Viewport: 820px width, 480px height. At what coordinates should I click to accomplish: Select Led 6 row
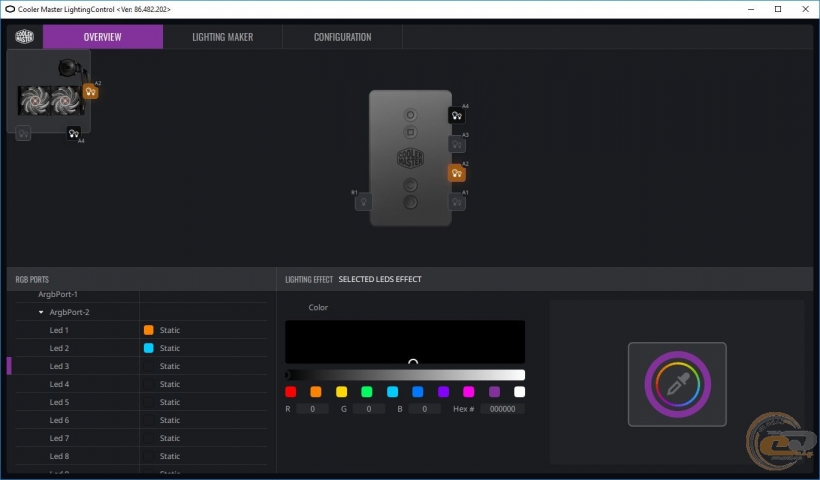(x=141, y=420)
